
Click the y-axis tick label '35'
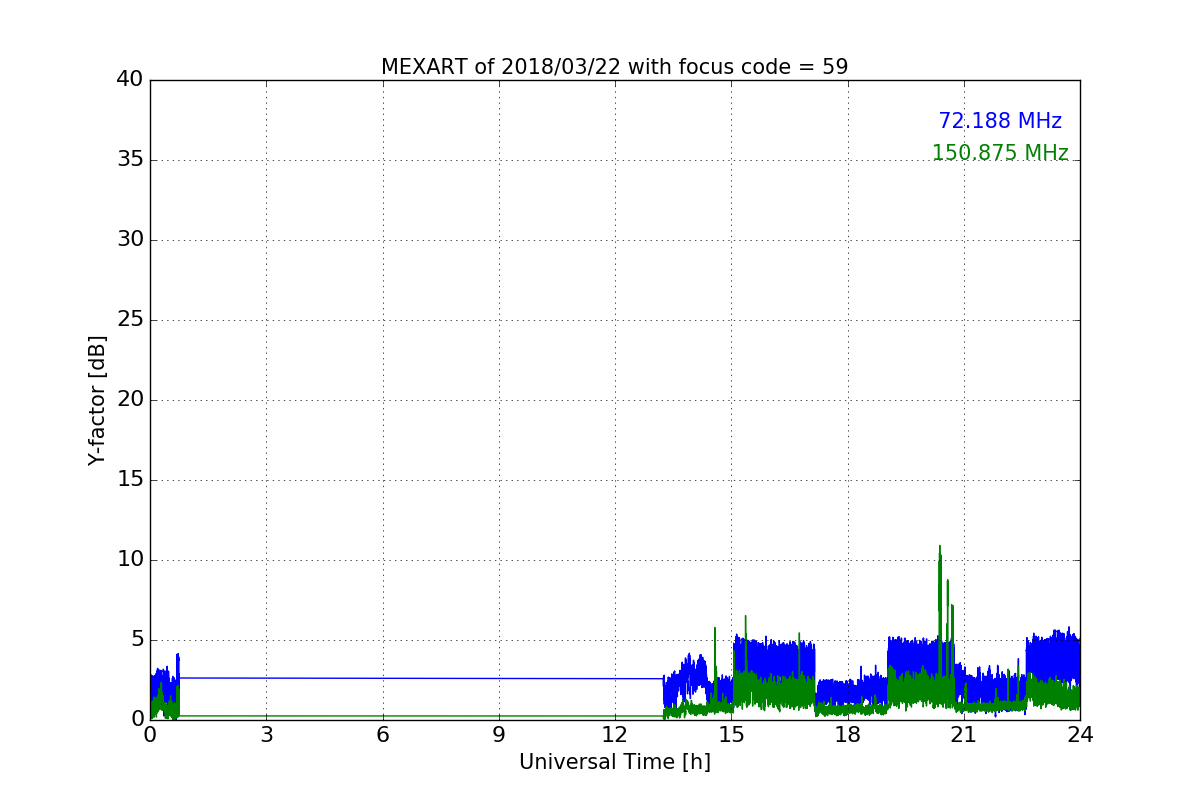tap(130, 160)
